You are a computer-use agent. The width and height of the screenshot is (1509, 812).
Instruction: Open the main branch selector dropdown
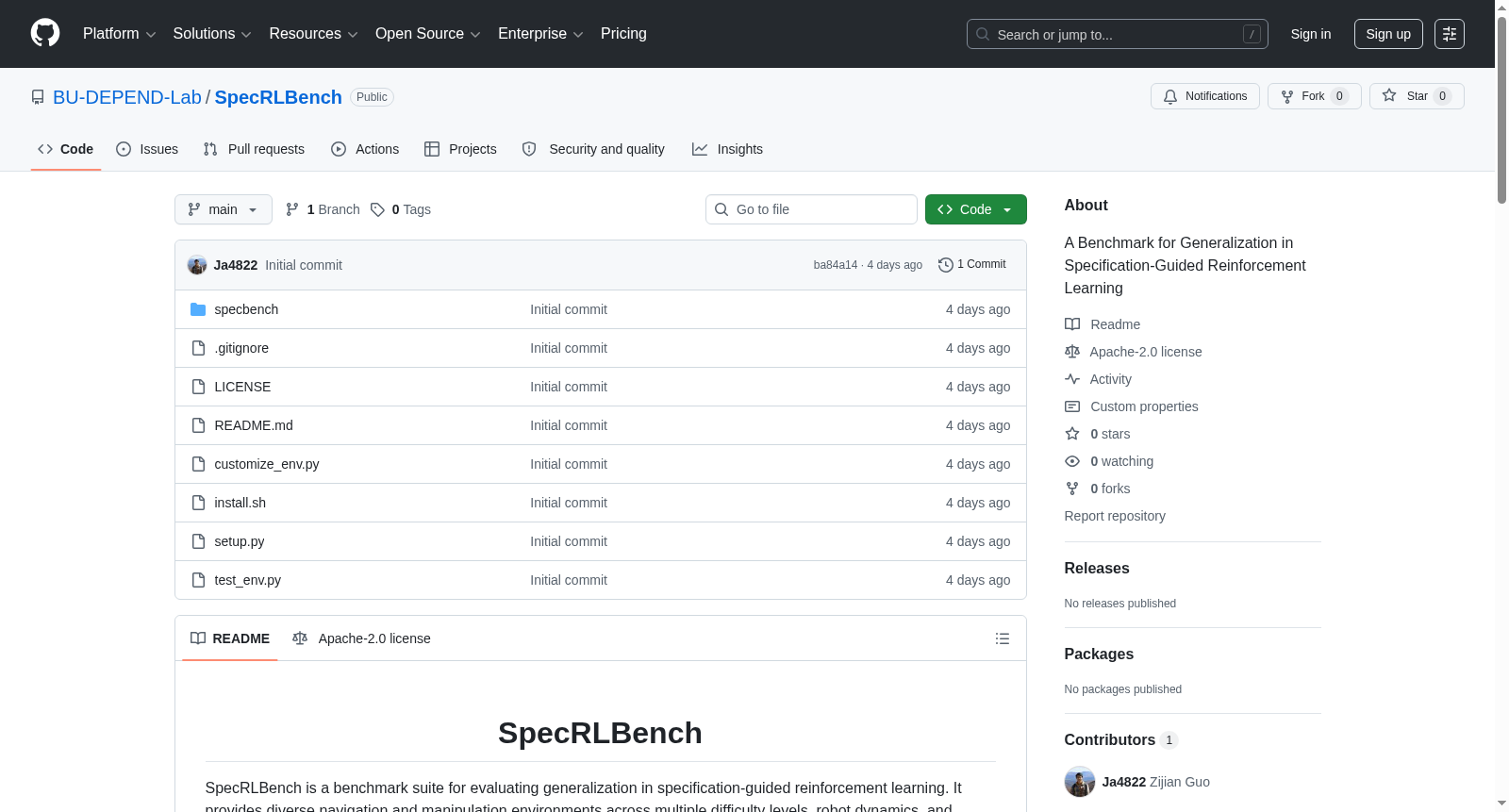pyautogui.click(x=224, y=209)
